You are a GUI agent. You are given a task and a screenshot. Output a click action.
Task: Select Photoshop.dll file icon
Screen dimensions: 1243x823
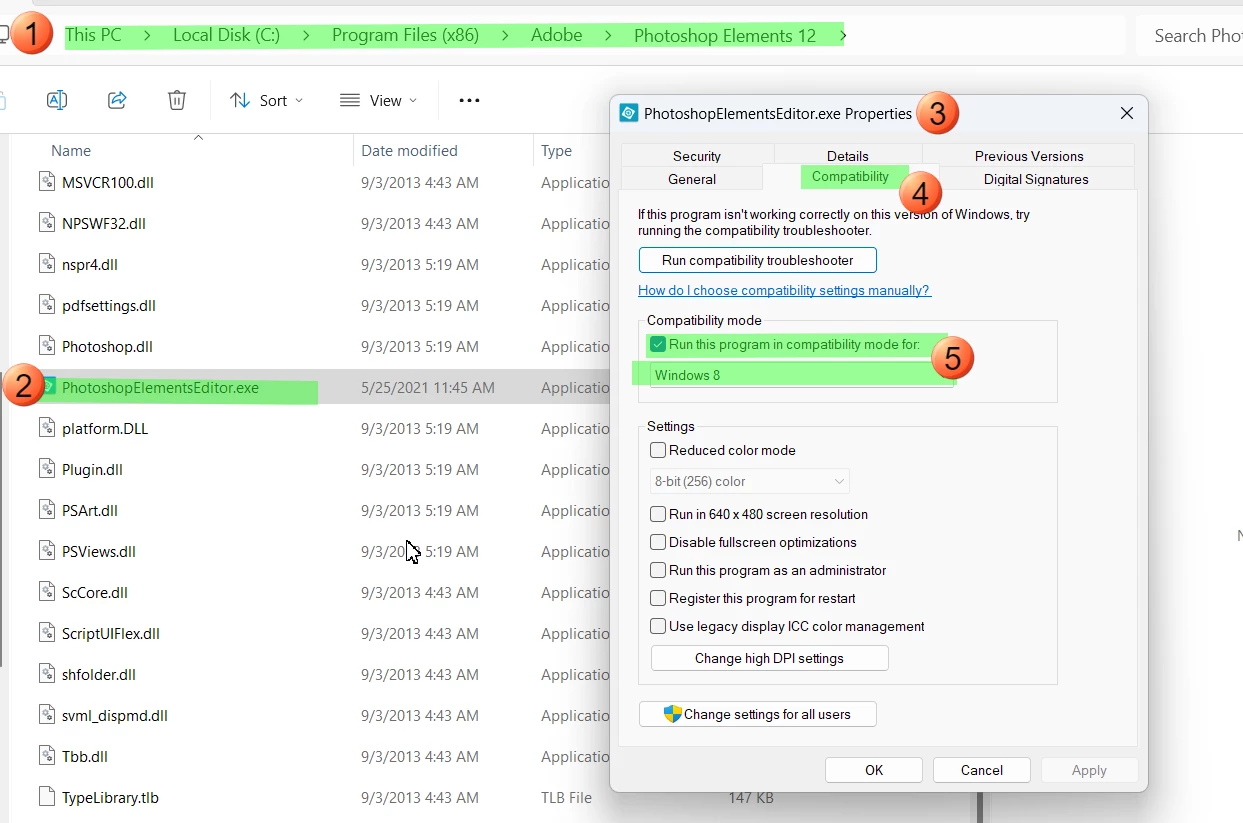click(47, 346)
